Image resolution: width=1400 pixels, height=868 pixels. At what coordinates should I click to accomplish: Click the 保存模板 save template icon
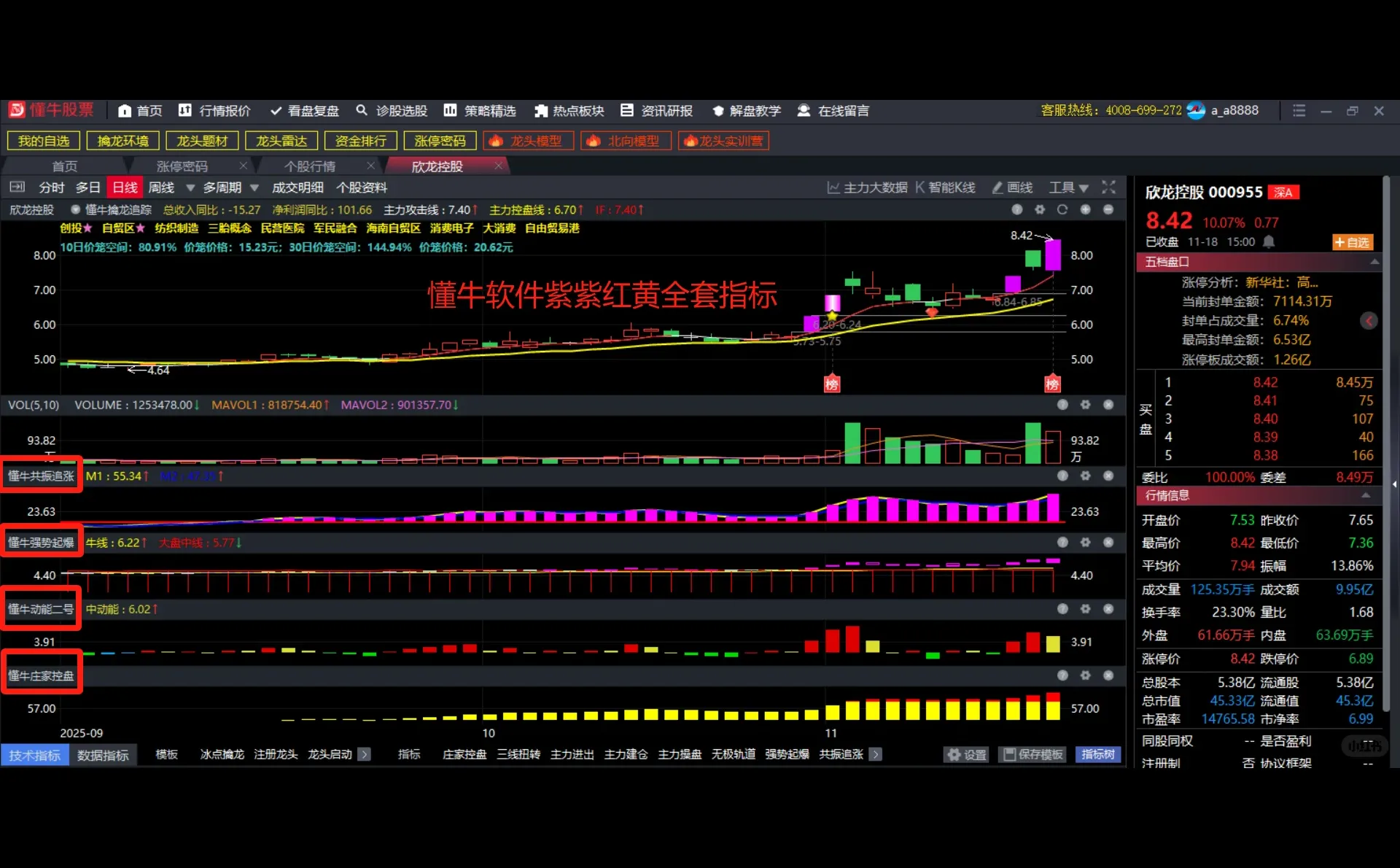(1032, 755)
